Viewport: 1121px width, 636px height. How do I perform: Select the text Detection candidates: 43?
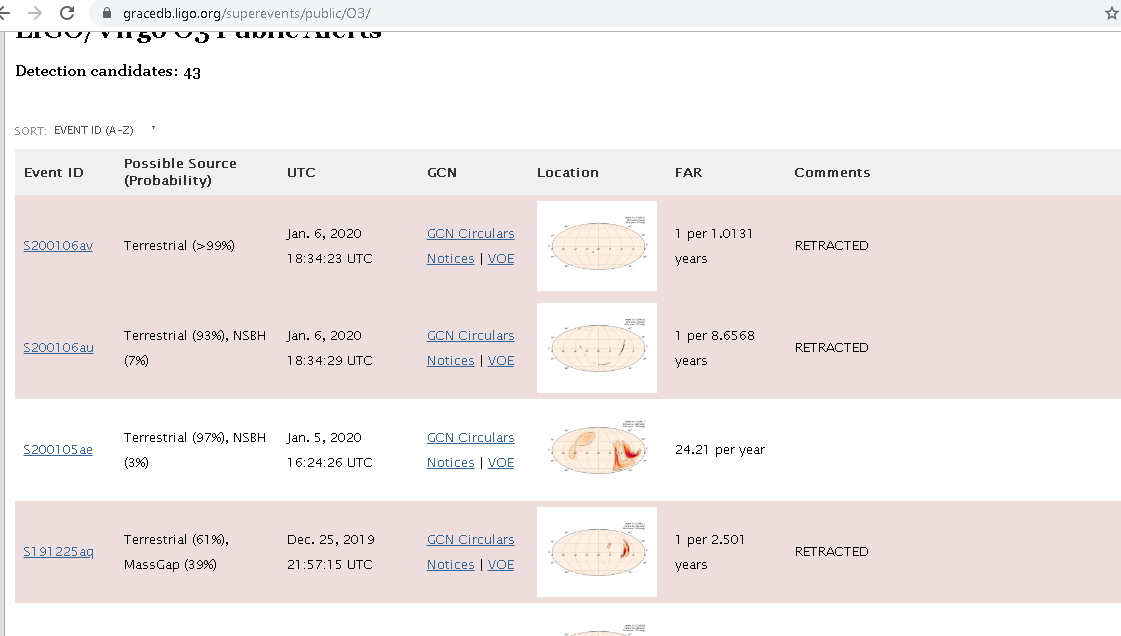(x=108, y=71)
